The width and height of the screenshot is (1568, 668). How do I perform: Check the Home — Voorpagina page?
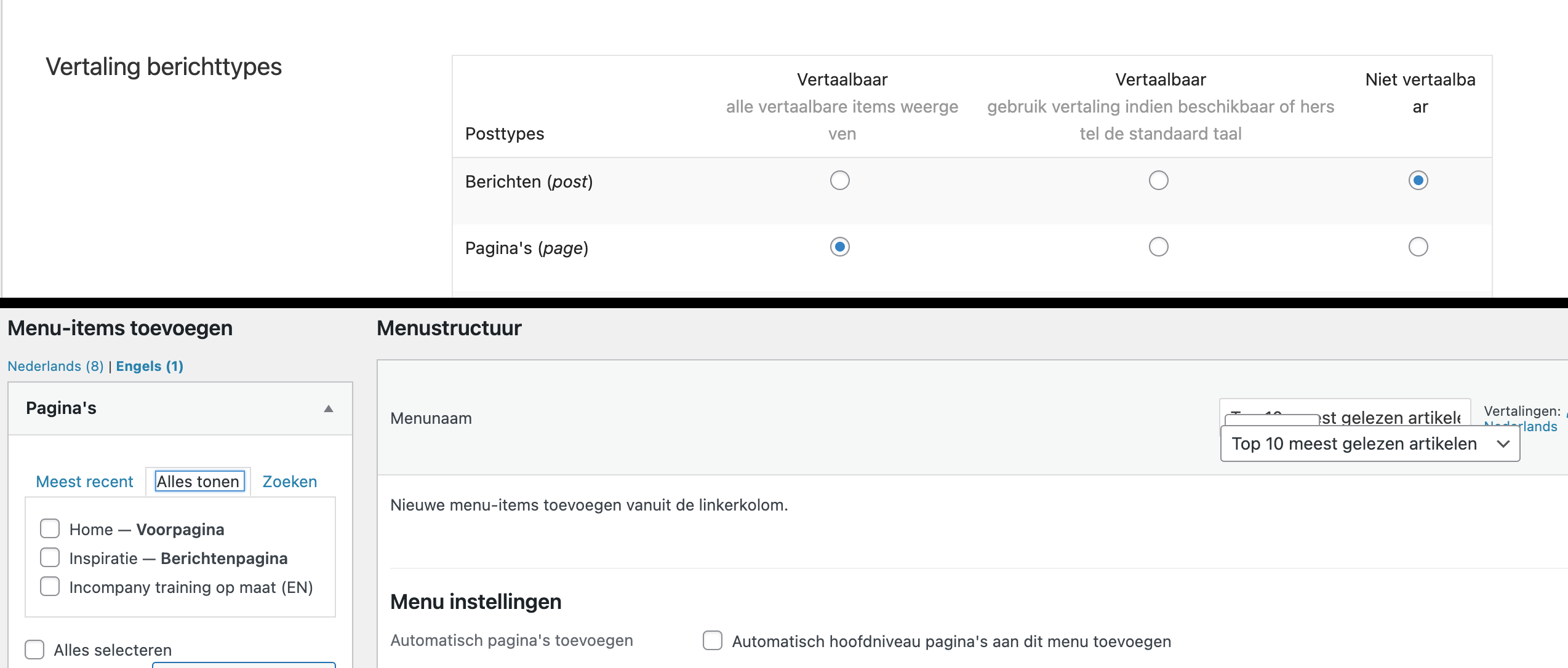50,529
